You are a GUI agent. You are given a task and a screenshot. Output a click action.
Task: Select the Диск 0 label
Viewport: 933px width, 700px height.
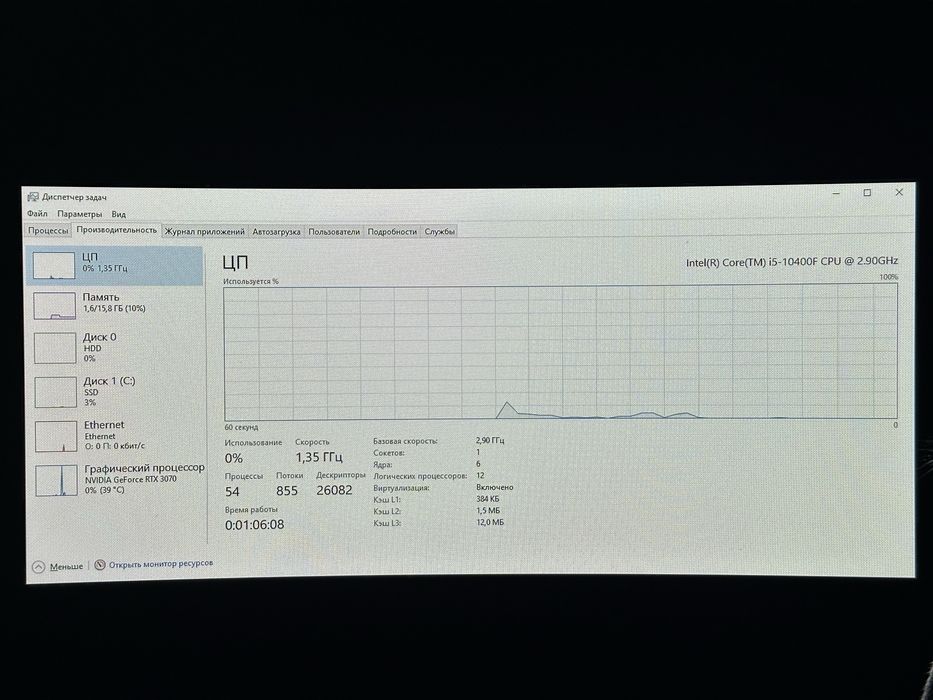(100, 337)
